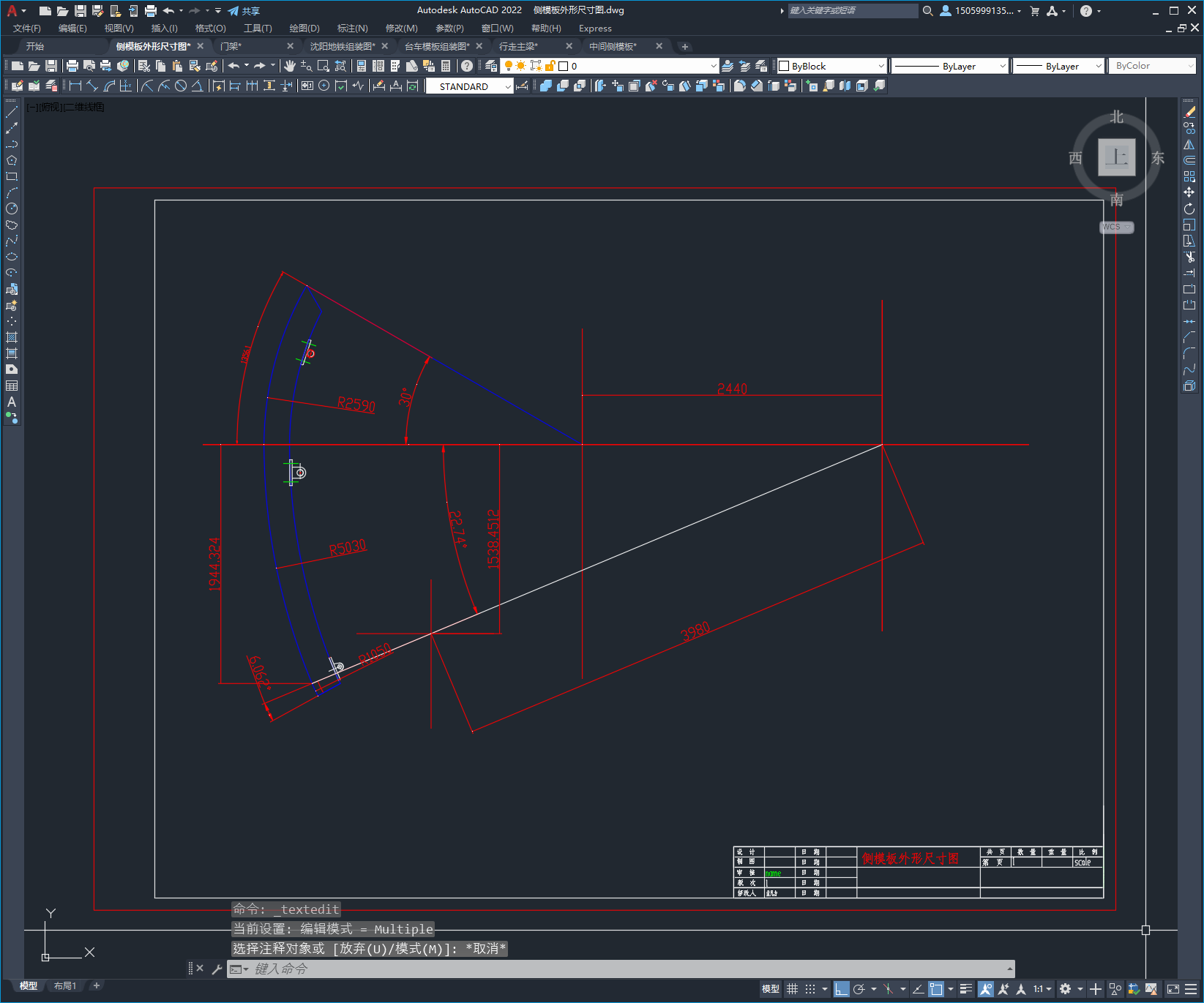
Task: Toggle object snap tracking
Action: [918, 989]
